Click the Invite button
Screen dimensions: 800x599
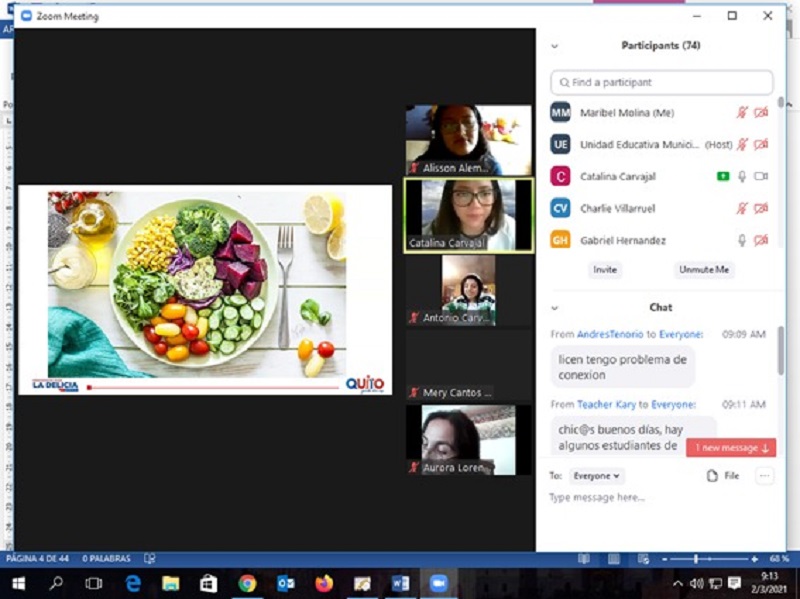click(x=605, y=270)
